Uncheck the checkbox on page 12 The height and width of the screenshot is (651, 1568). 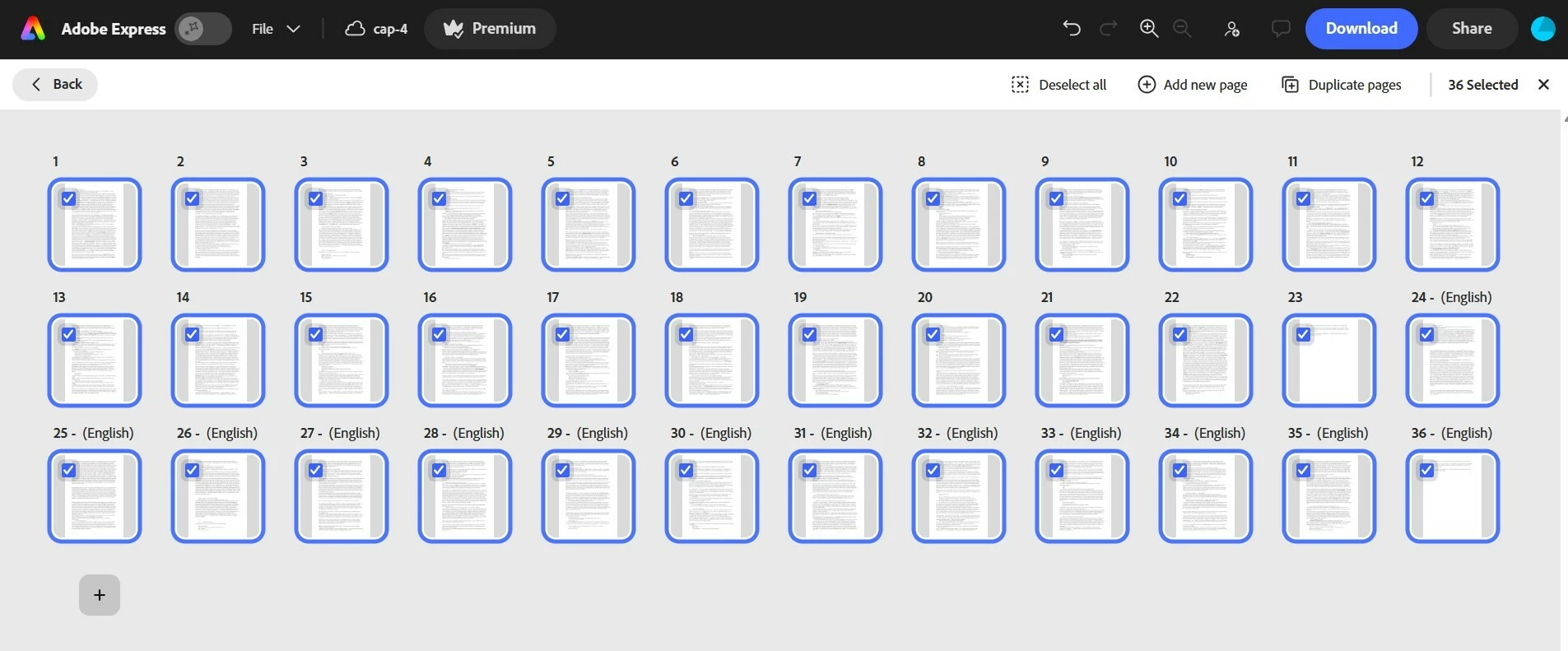1426,198
